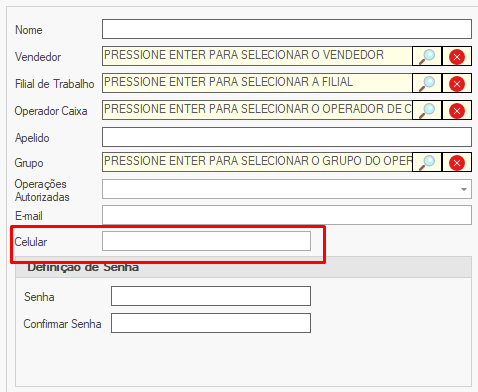Click inside Operações Autorizadas combo box
Image resolution: width=478 pixels, height=392 pixels.
(287, 189)
